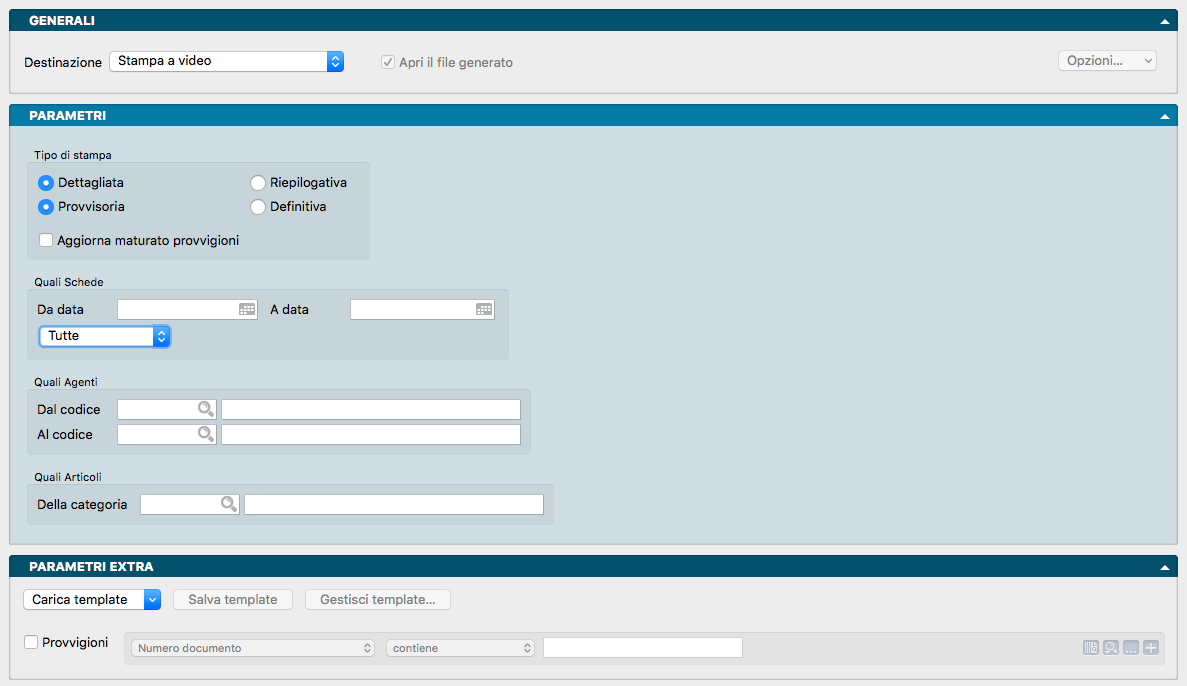Viewport: 1187px width, 686px height.
Task: Collapse the Generali section
Action: click(1164, 21)
